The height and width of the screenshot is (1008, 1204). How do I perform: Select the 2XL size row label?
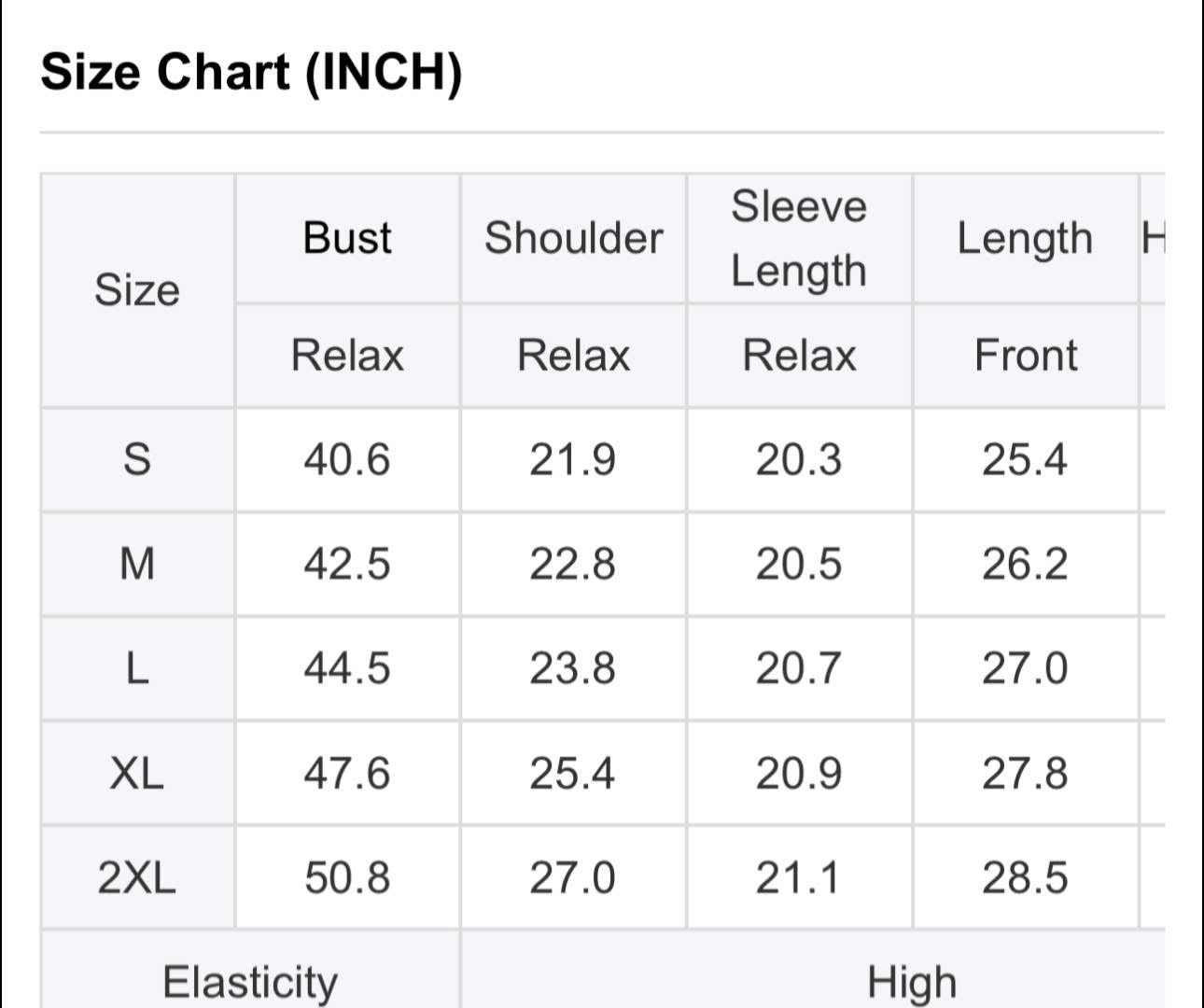pos(137,877)
